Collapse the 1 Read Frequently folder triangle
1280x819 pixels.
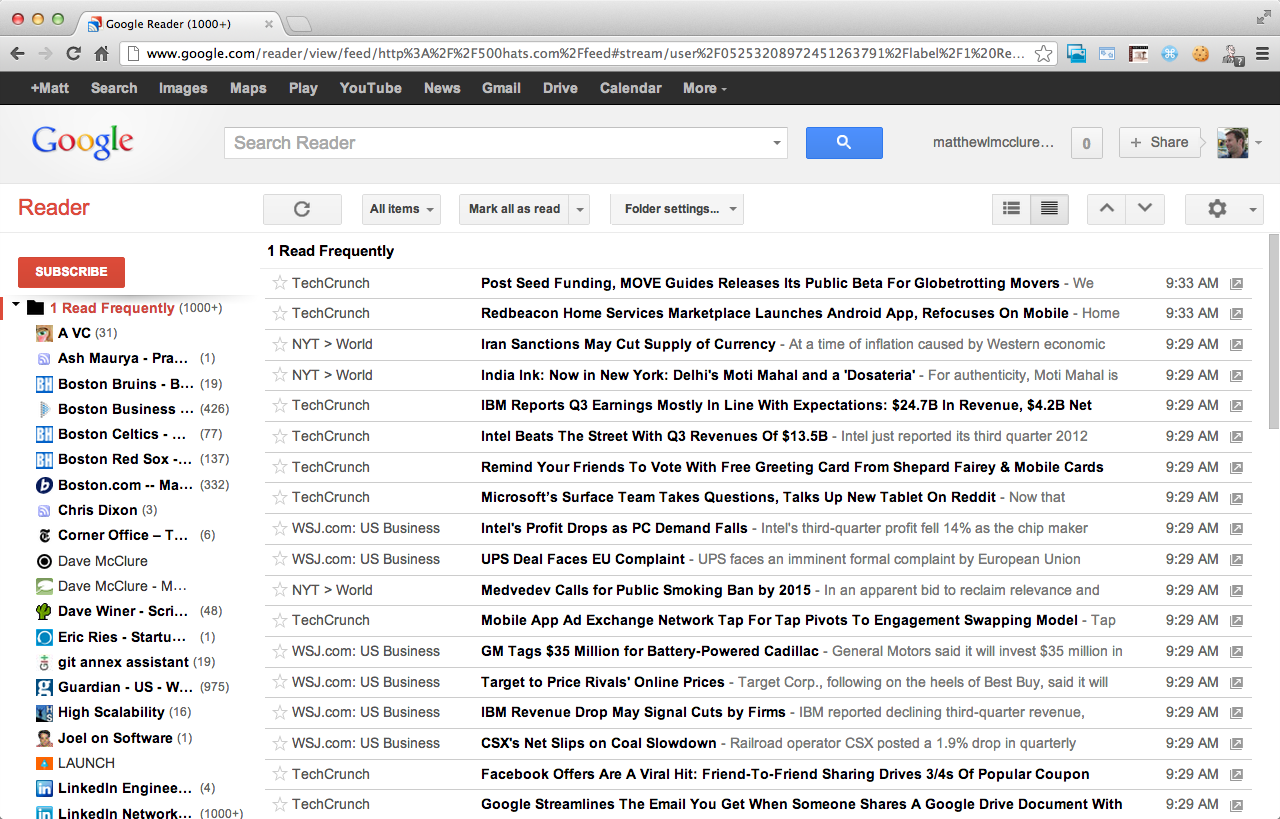click(16, 304)
